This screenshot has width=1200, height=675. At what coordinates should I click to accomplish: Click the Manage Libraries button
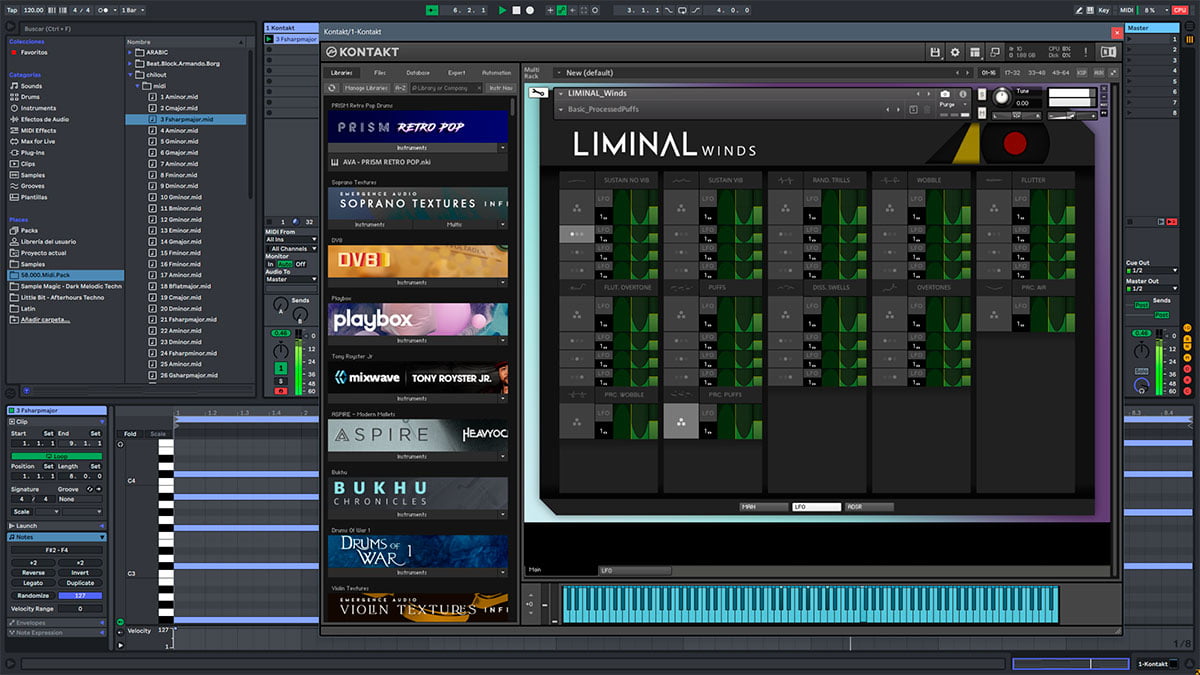click(x=366, y=88)
